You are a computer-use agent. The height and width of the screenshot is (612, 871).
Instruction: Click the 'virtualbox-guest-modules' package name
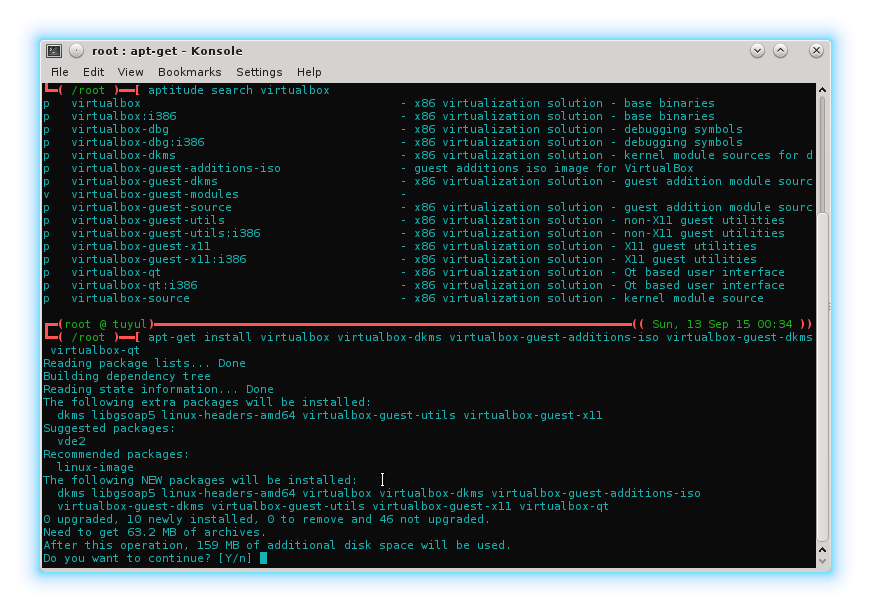click(155, 194)
